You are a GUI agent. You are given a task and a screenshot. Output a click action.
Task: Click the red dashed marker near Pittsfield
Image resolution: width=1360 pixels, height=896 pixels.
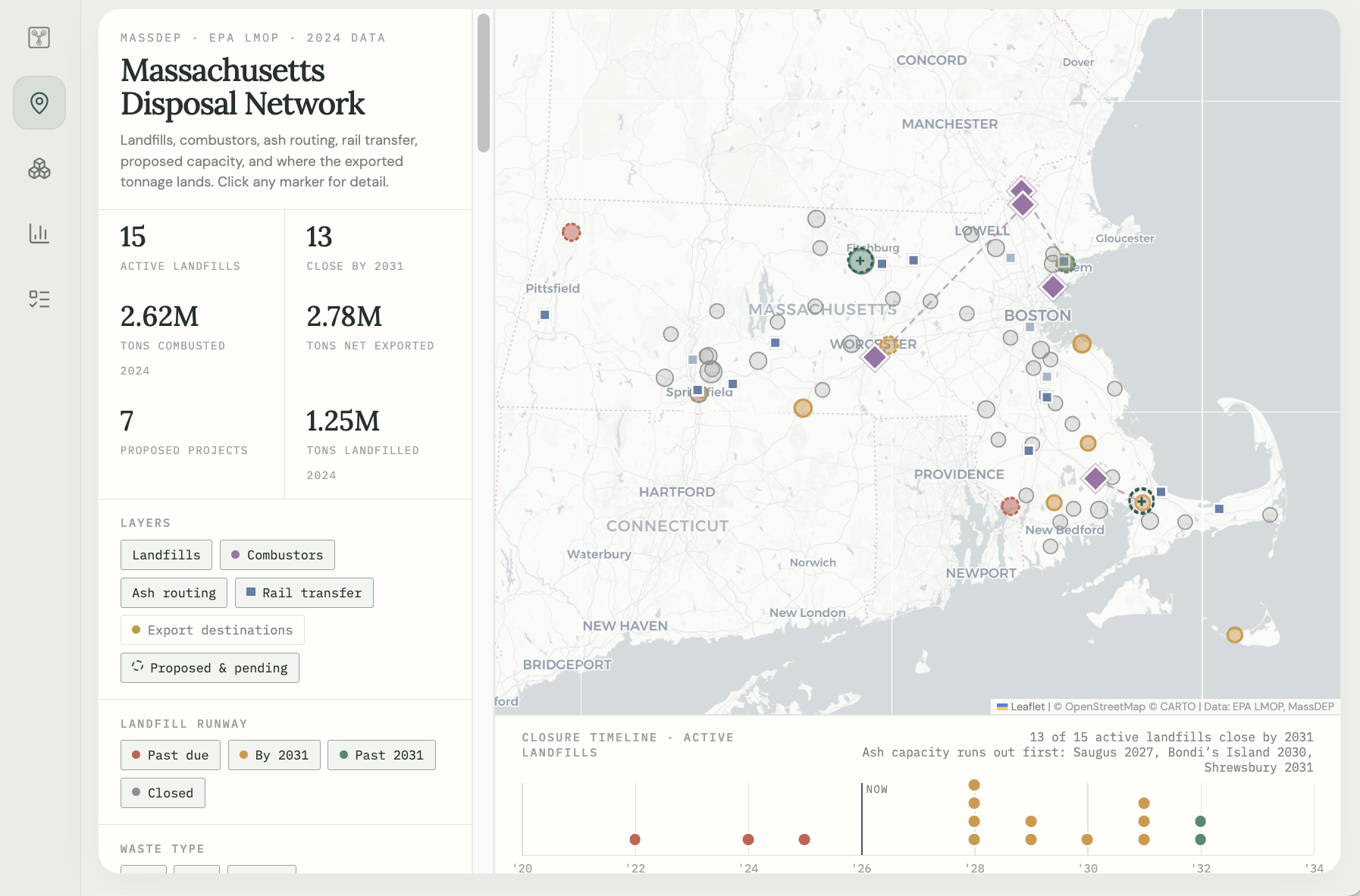tap(572, 232)
